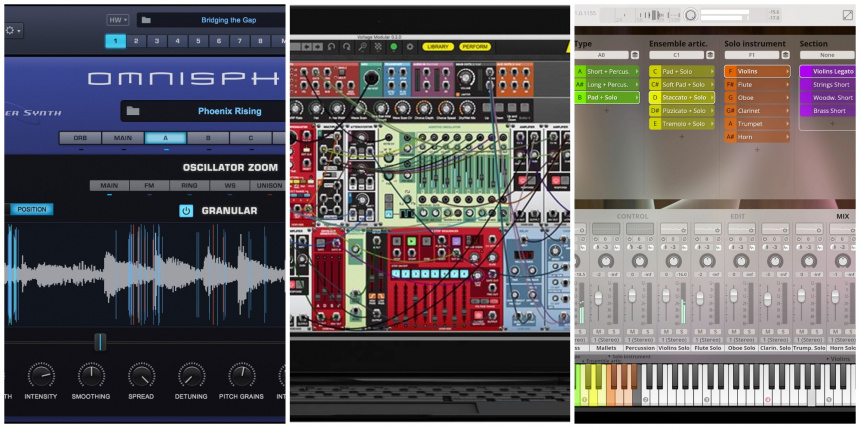Open the FM oscillator zoom tab
The image size is (860, 428).
pos(149,185)
